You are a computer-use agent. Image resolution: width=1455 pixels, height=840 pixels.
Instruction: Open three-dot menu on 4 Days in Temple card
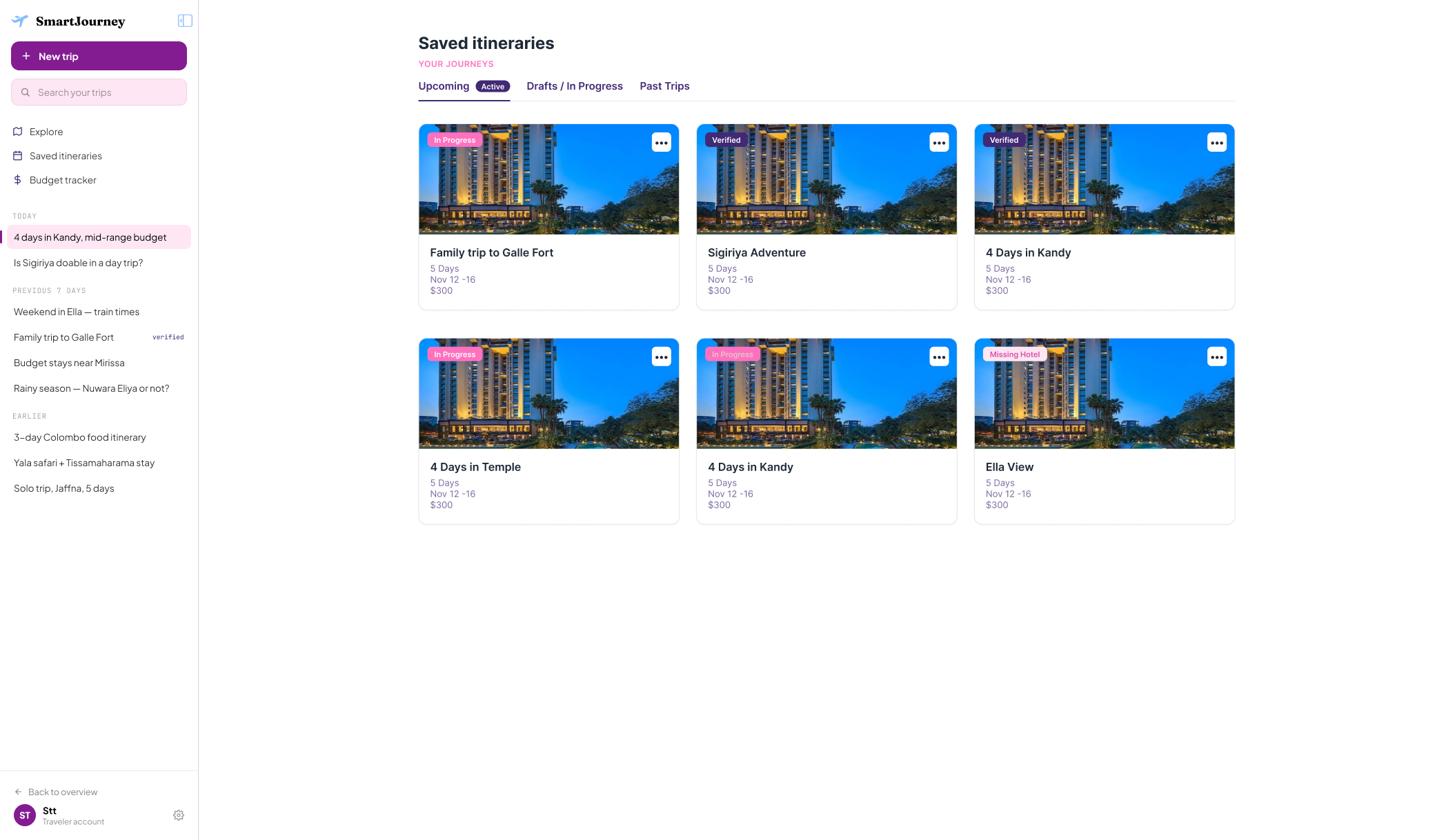click(x=661, y=357)
